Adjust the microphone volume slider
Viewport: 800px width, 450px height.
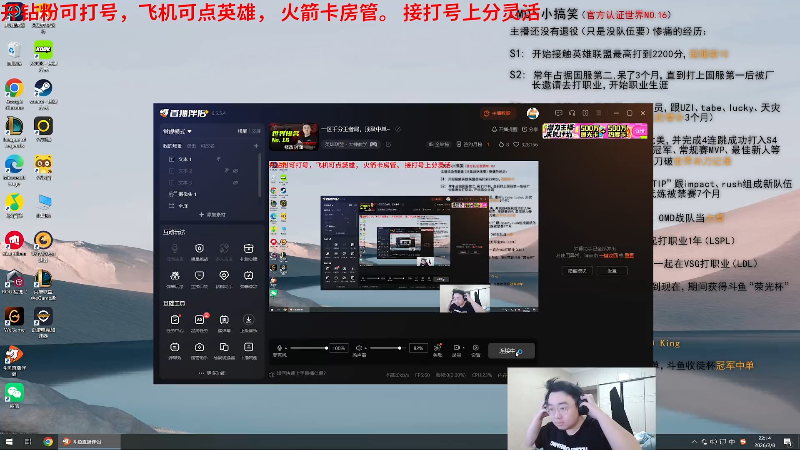(309, 348)
